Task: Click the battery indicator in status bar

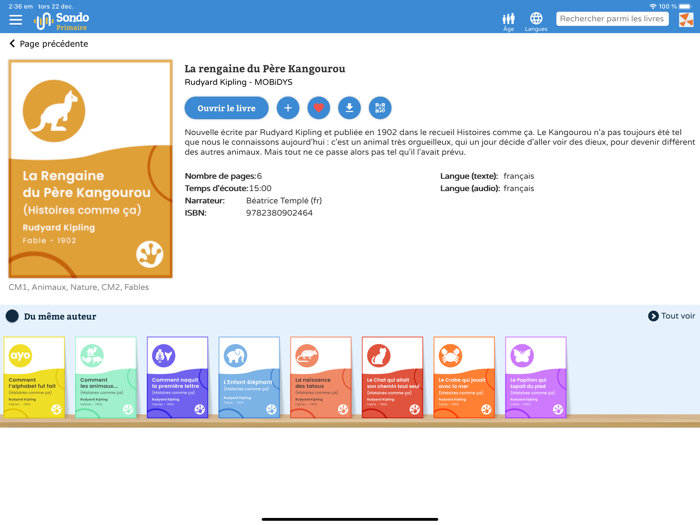Action: pyautogui.click(x=685, y=6)
